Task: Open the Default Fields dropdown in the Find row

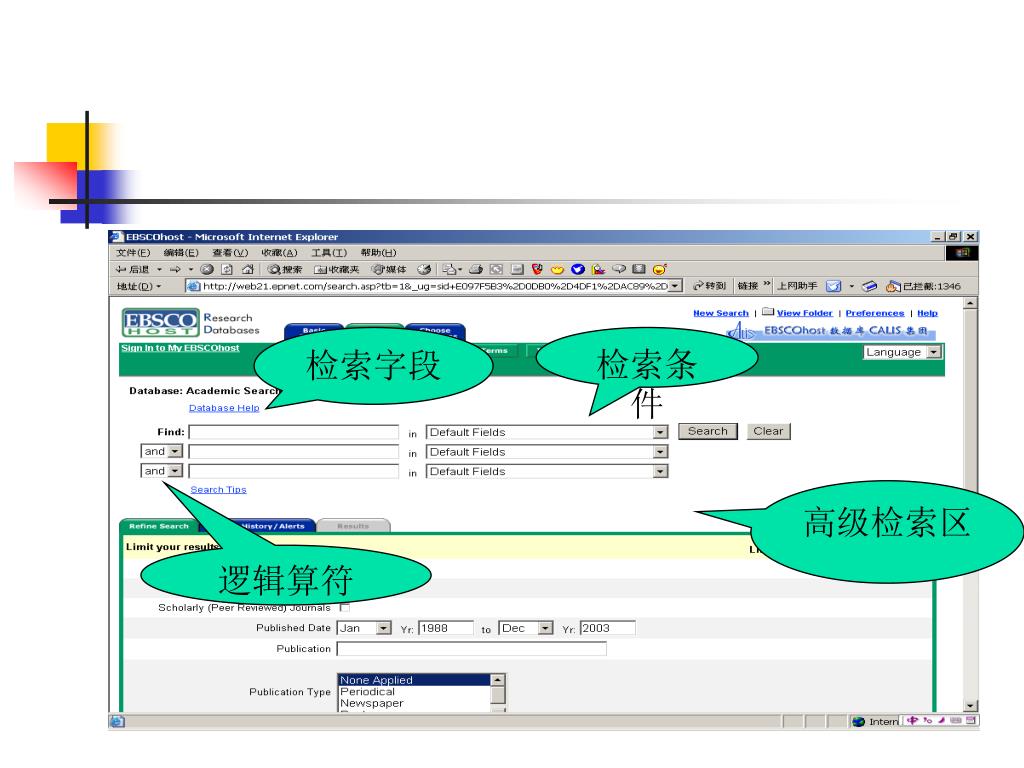Action: point(547,432)
